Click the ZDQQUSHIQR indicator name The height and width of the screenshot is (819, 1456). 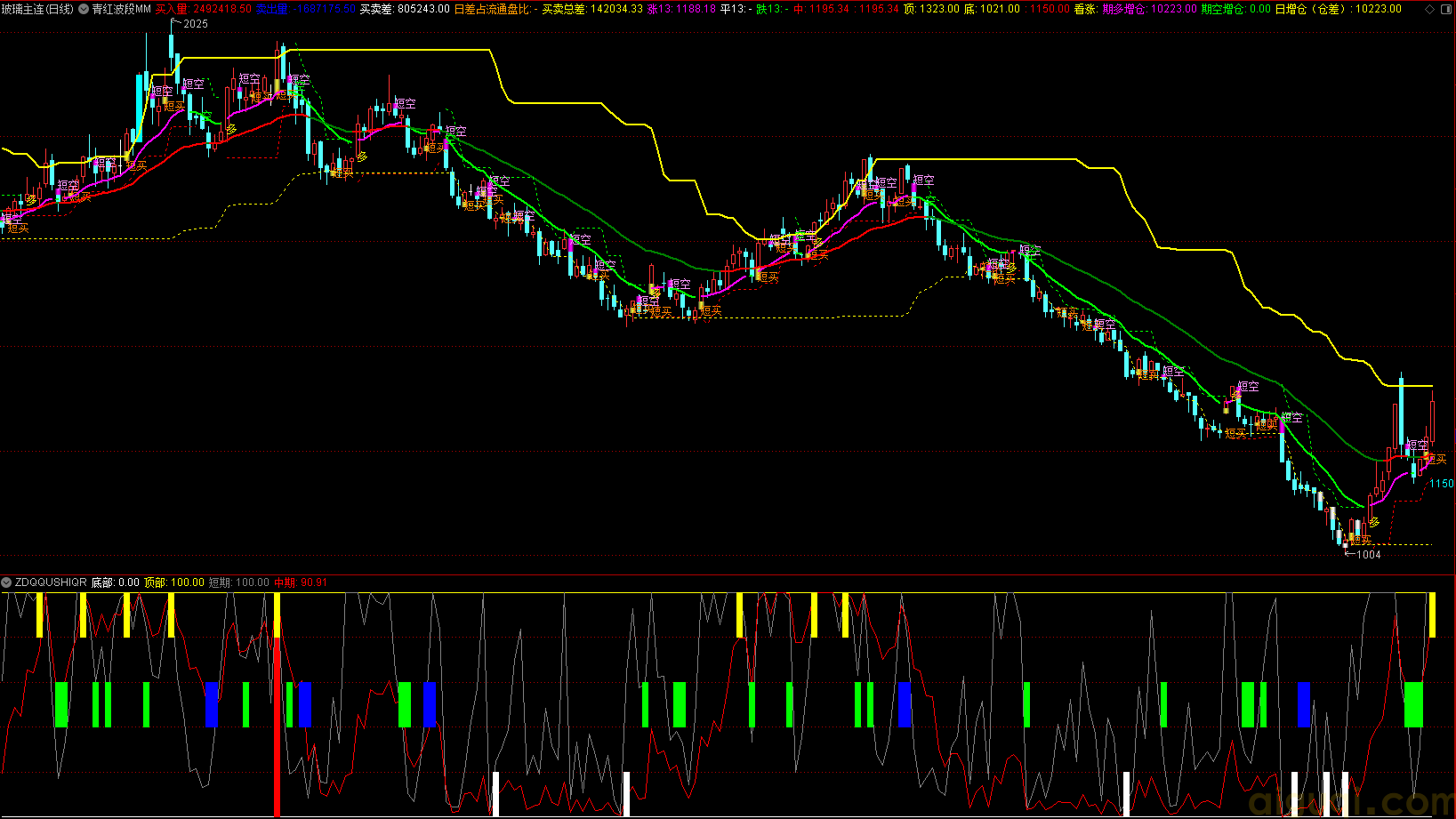(51, 582)
